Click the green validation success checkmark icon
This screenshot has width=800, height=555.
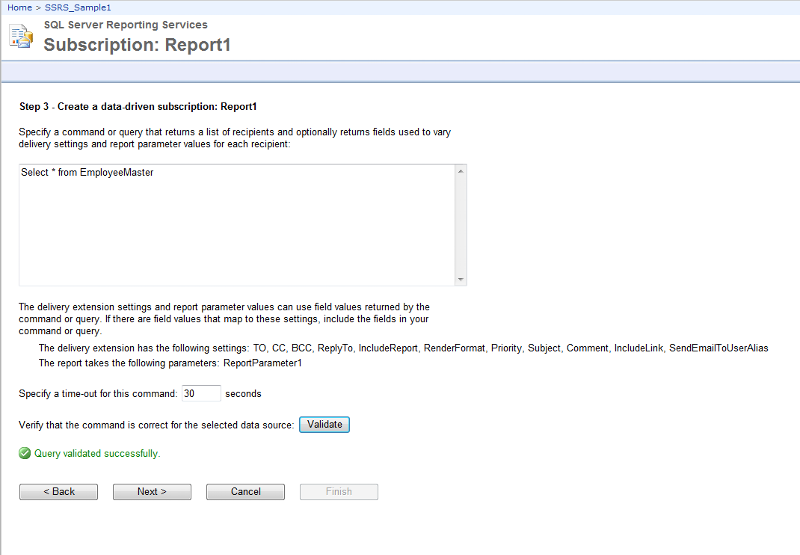pos(24,453)
